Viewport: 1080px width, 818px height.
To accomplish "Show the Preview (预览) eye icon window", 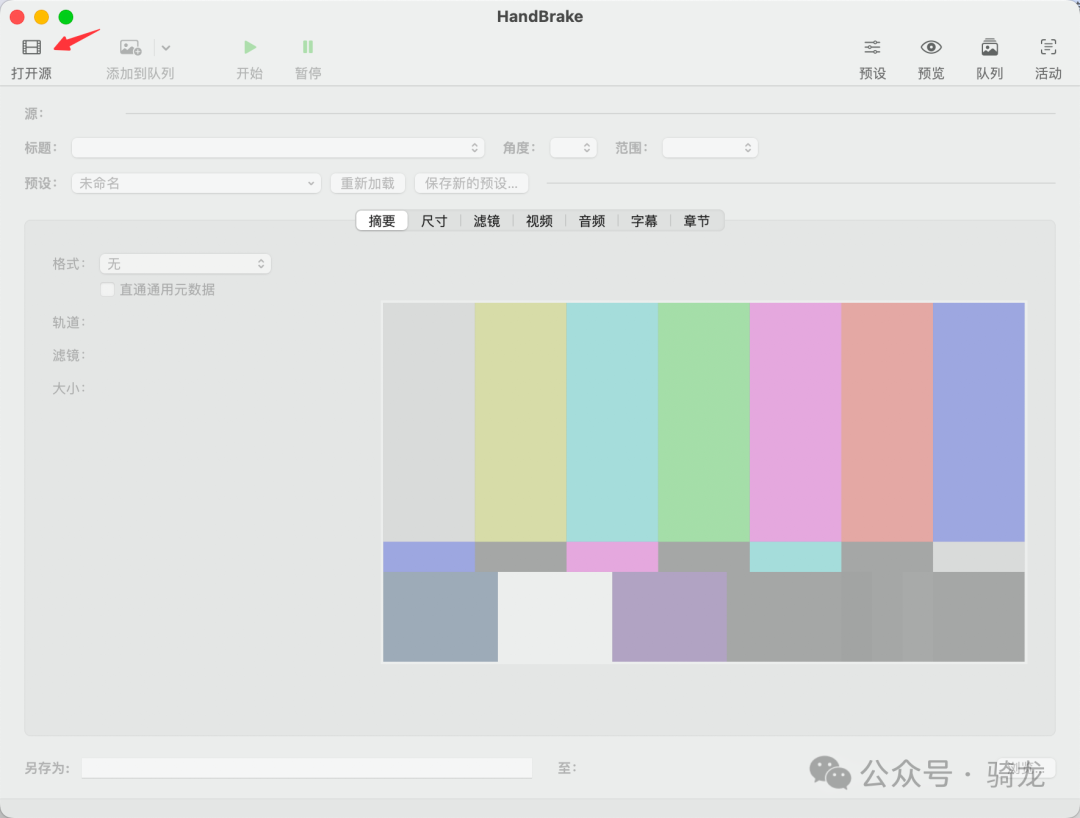I will click(x=931, y=48).
